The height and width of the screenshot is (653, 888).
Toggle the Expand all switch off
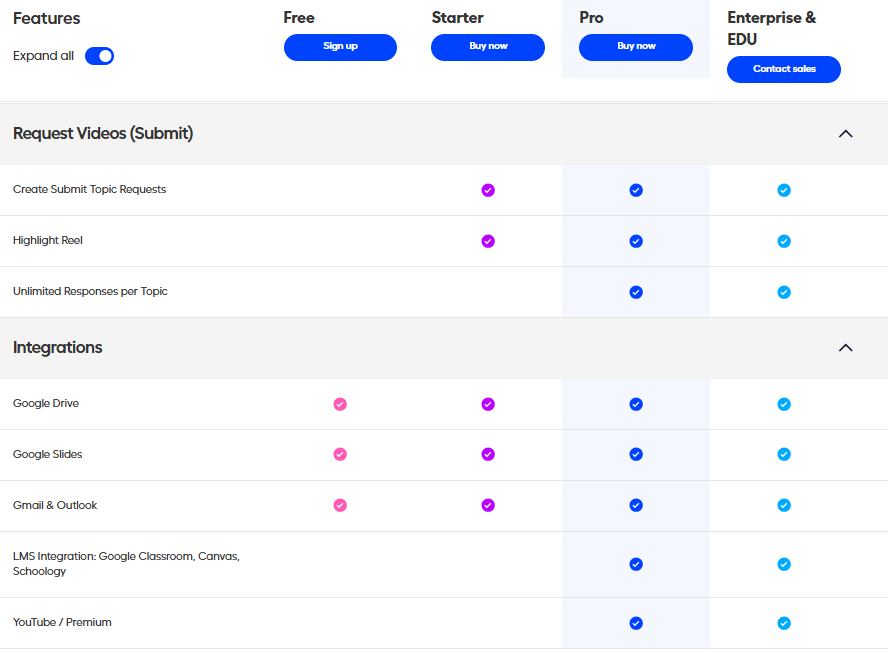point(99,56)
